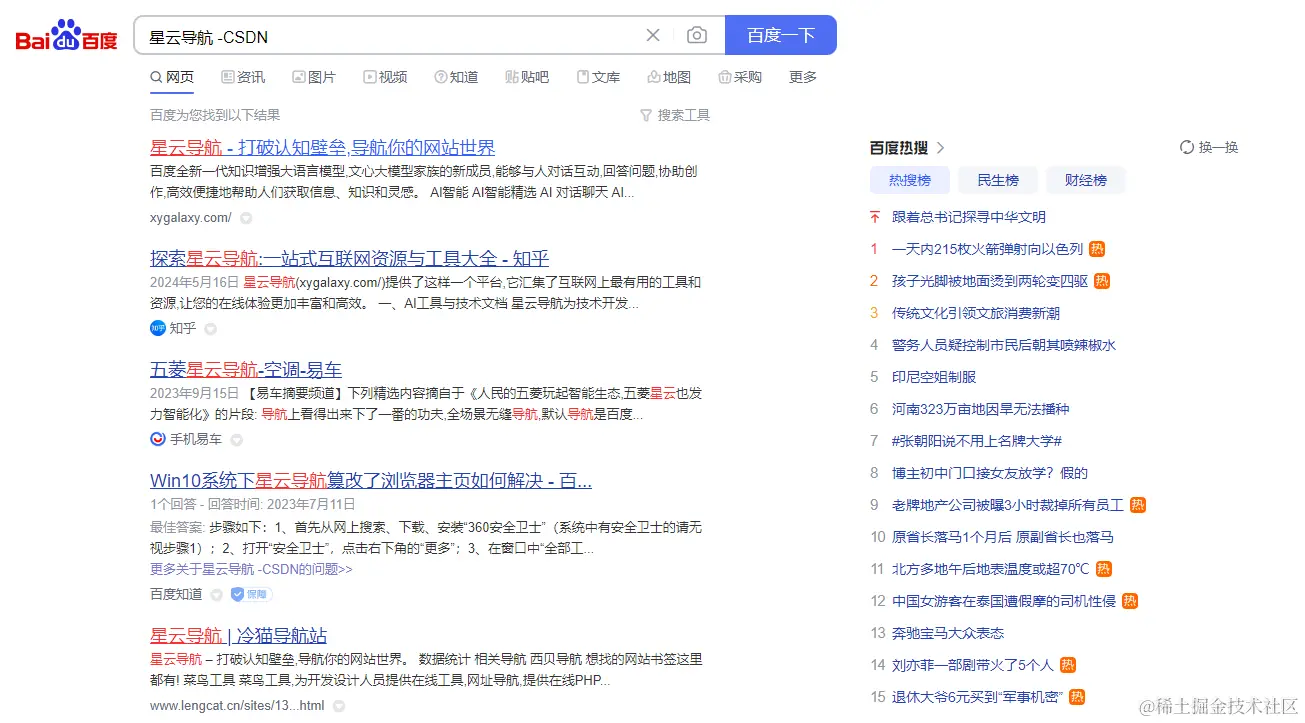The width and height of the screenshot is (1305, 723).
Task: Select the 财经榜 tab
Action: [x=1085, y=180]
